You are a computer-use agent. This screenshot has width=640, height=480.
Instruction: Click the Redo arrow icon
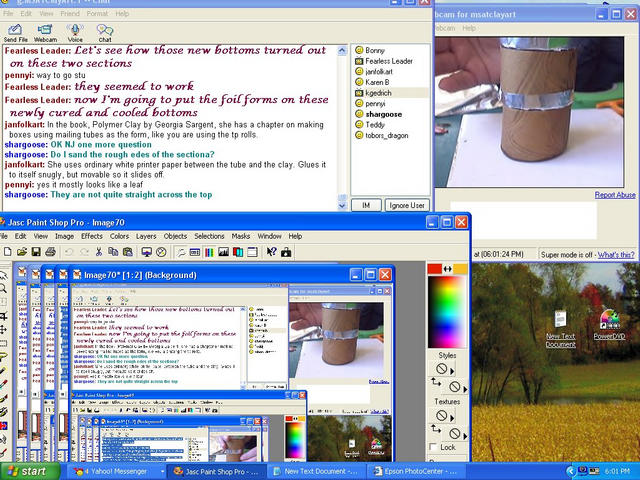point(84,252)
